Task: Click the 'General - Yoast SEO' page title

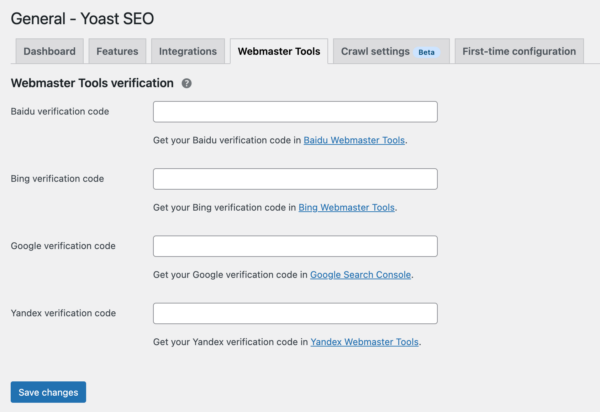Action: (82, 18)
